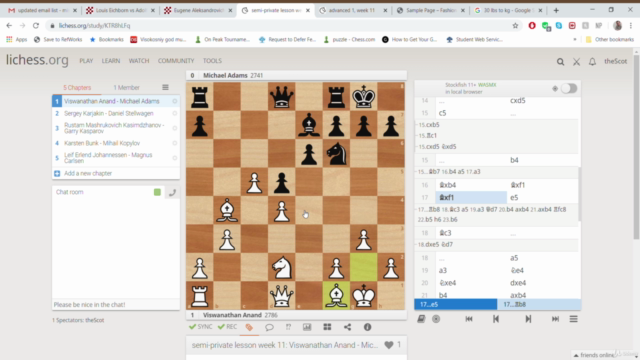Select chapter Karsten Bunk - Mihail Kopylov
Viewport: 640px width, 360px height.
pyautogui.click(x=102, y=143)
